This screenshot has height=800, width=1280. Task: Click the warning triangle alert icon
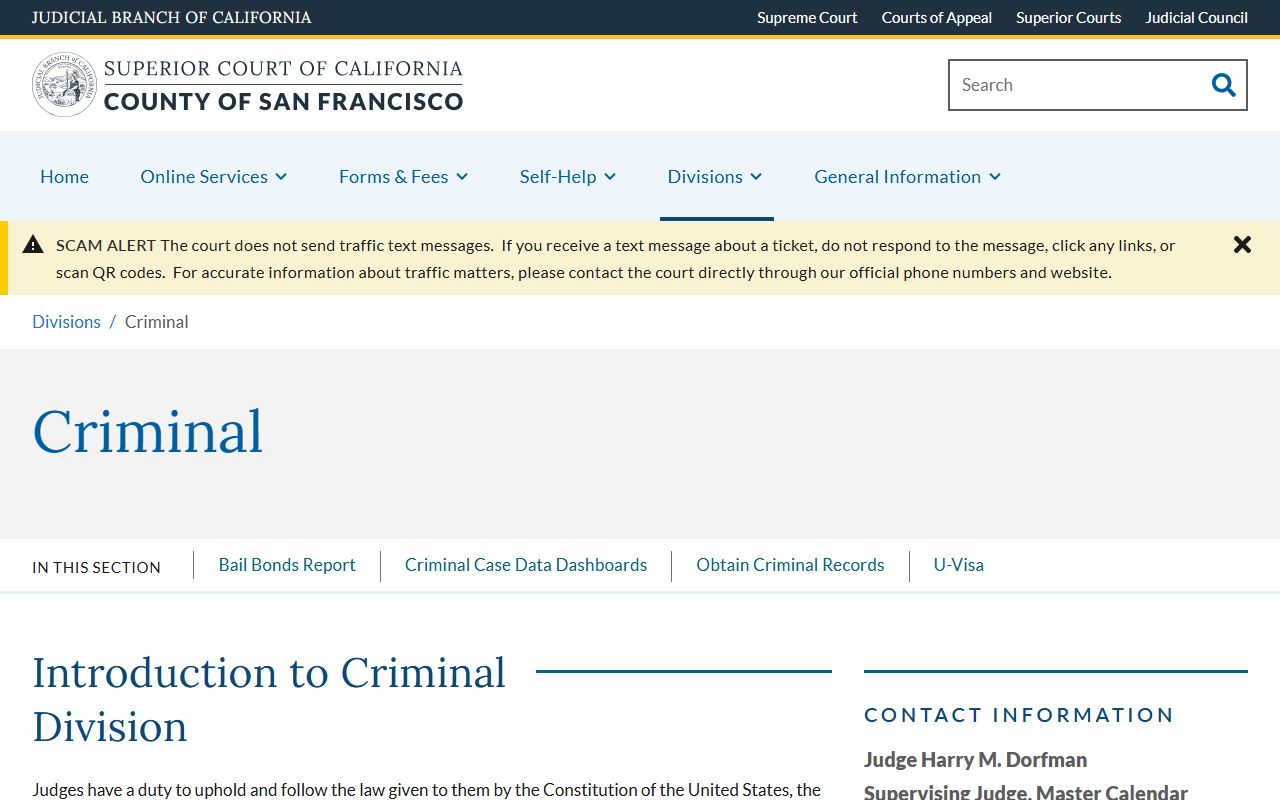(x=33, y=244)
